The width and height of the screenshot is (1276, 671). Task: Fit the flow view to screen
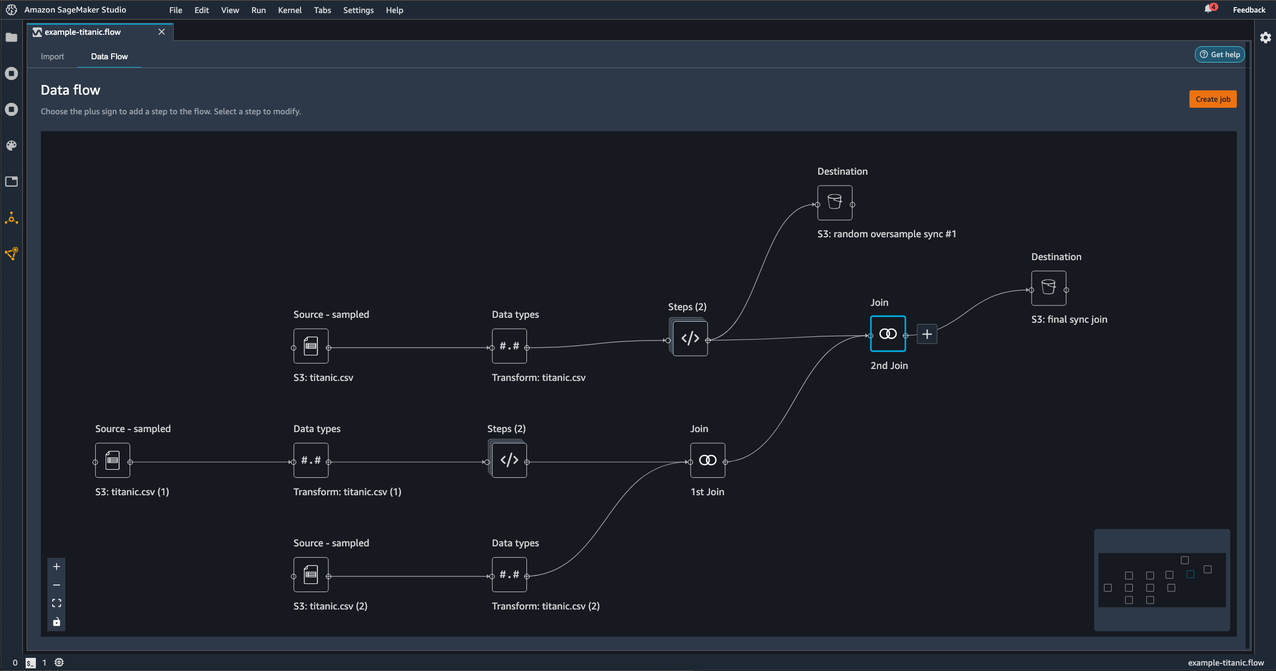point(56,603)
